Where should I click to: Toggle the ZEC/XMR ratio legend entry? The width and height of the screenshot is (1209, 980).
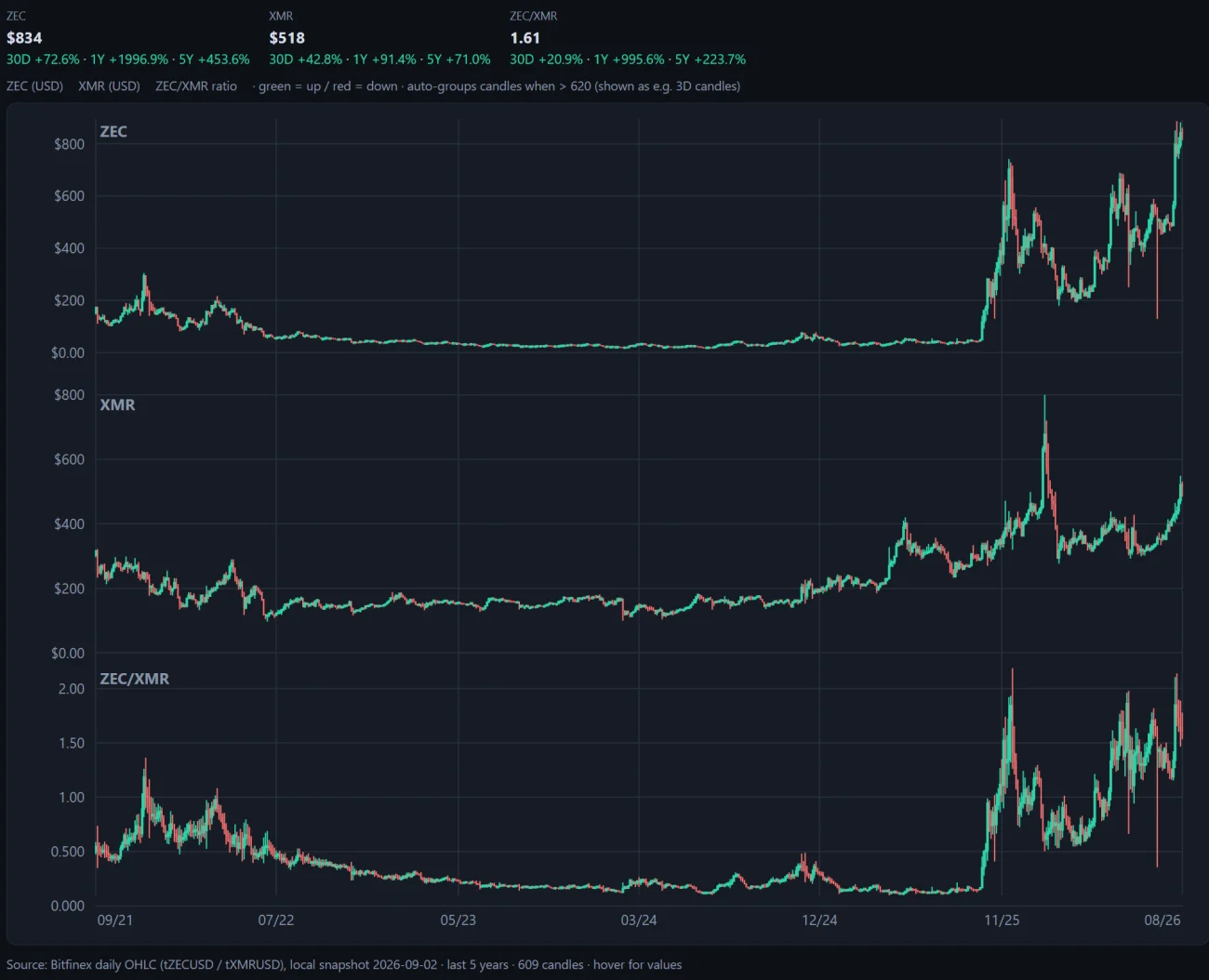[x=196, y=86]
